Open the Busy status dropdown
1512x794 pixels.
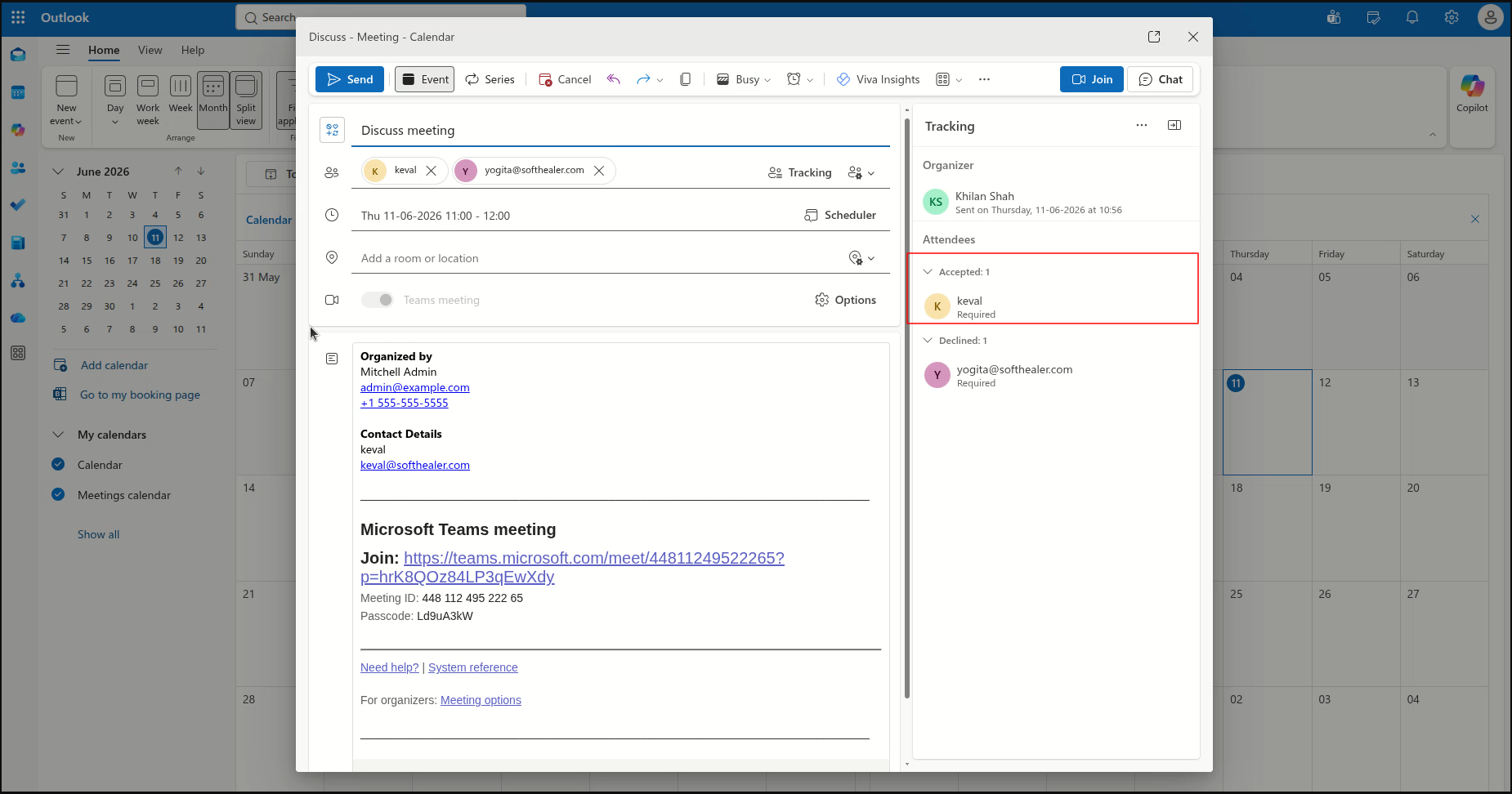(x=744, y=79)
